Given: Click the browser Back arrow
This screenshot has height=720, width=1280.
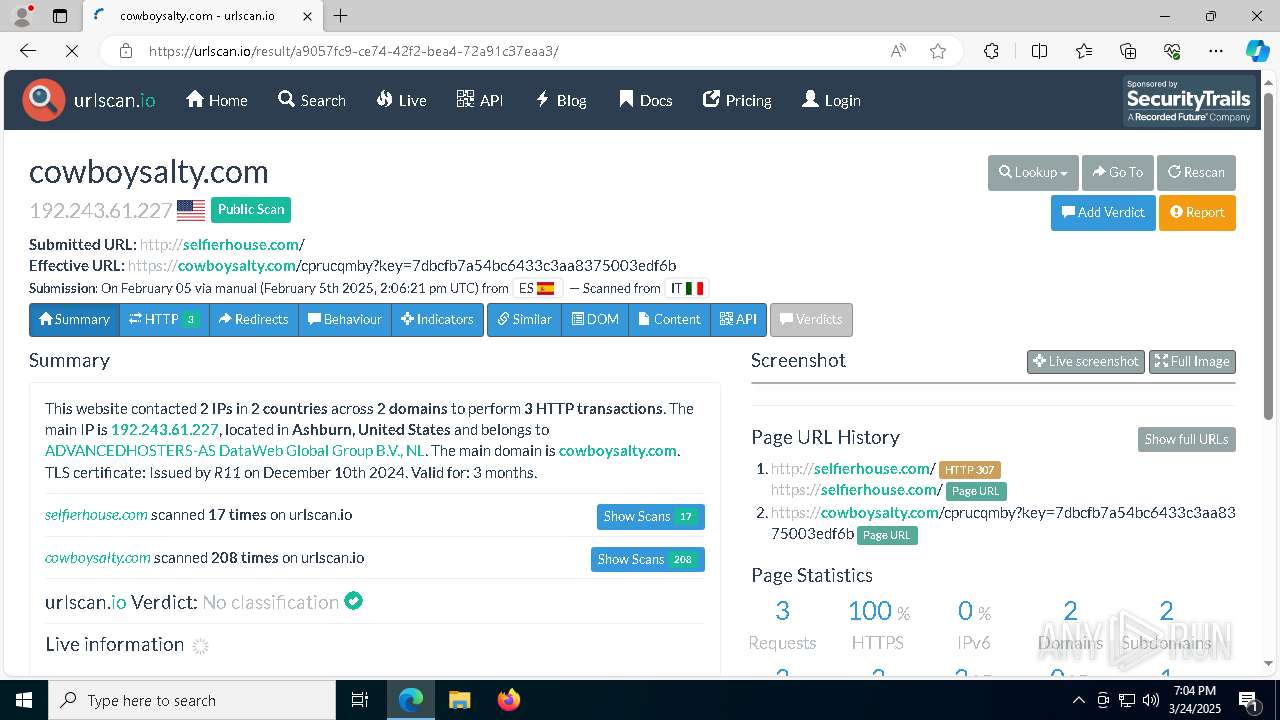Looking at the screenshot, I should click(28, 51).
